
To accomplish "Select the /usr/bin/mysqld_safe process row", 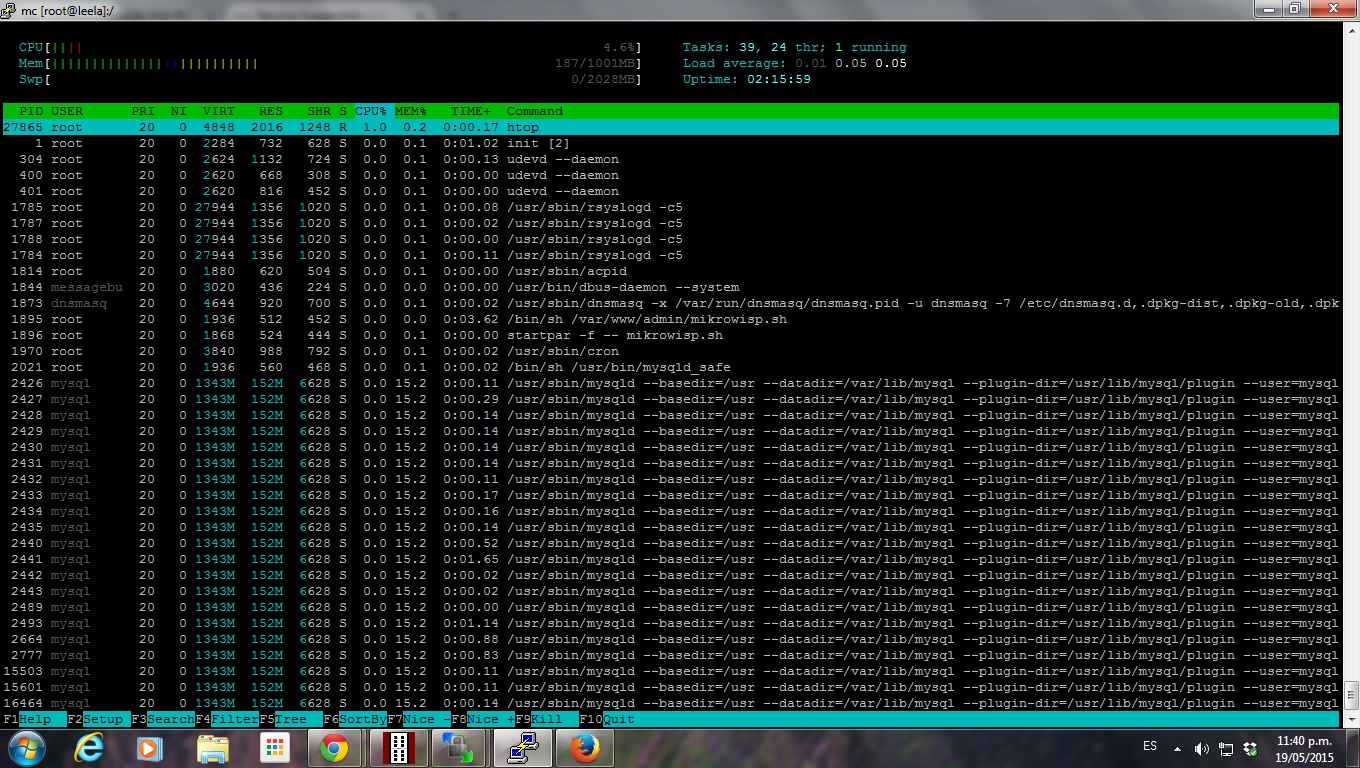I will pos(671,367).
